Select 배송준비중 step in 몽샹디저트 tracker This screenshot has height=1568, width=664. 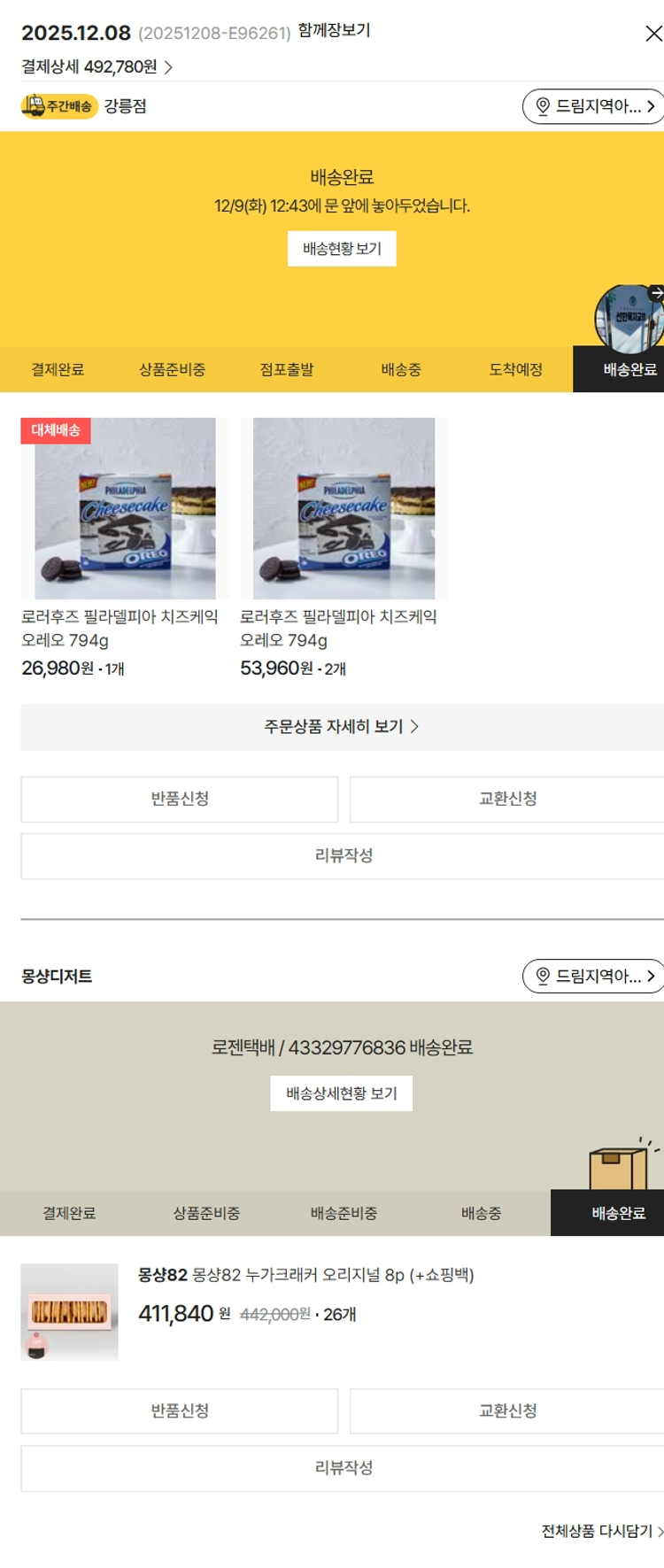344,1213
